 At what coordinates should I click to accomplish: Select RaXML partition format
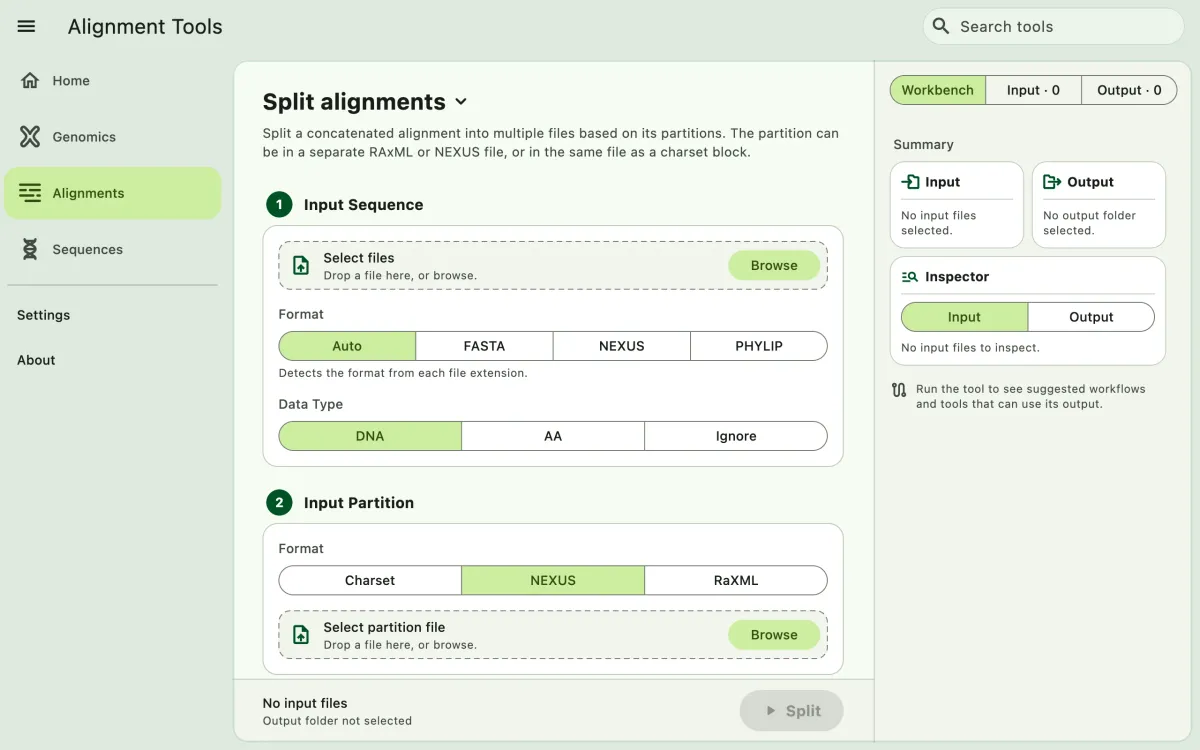tap(736, 580)
